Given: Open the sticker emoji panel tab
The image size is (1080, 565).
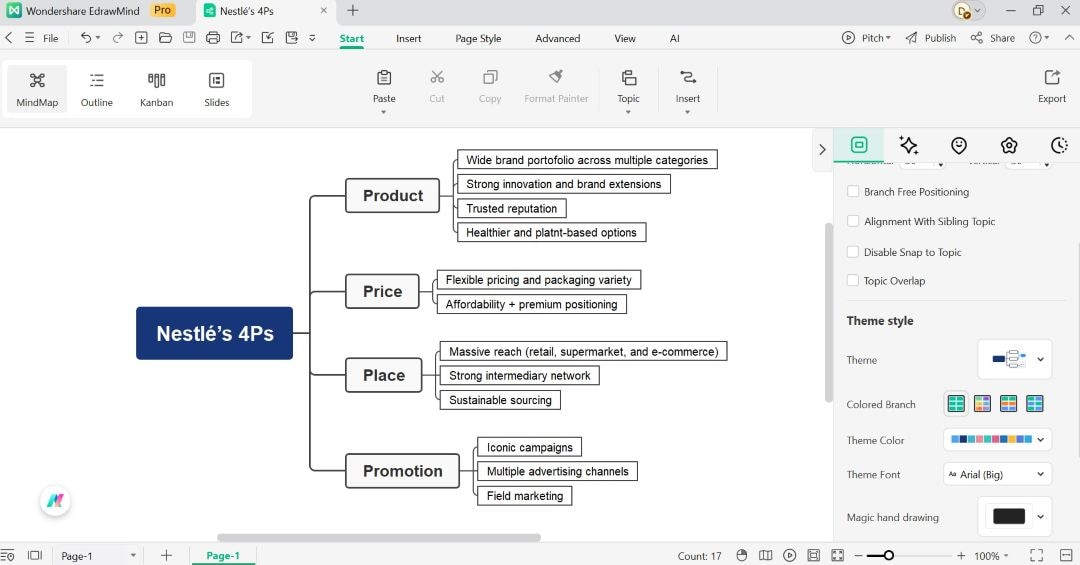Looking at the screenshot, I should [959, 145].
